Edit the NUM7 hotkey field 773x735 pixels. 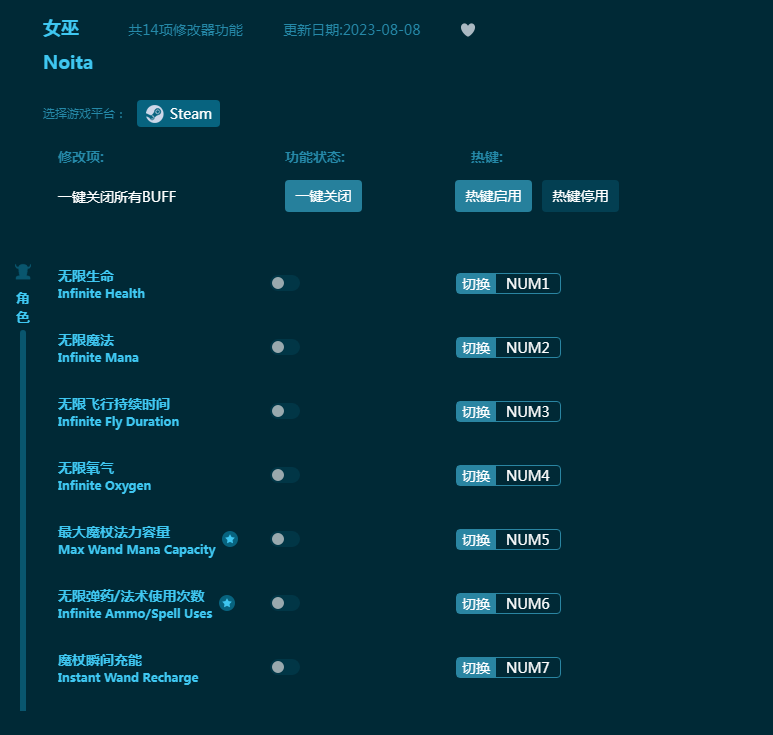528,668
